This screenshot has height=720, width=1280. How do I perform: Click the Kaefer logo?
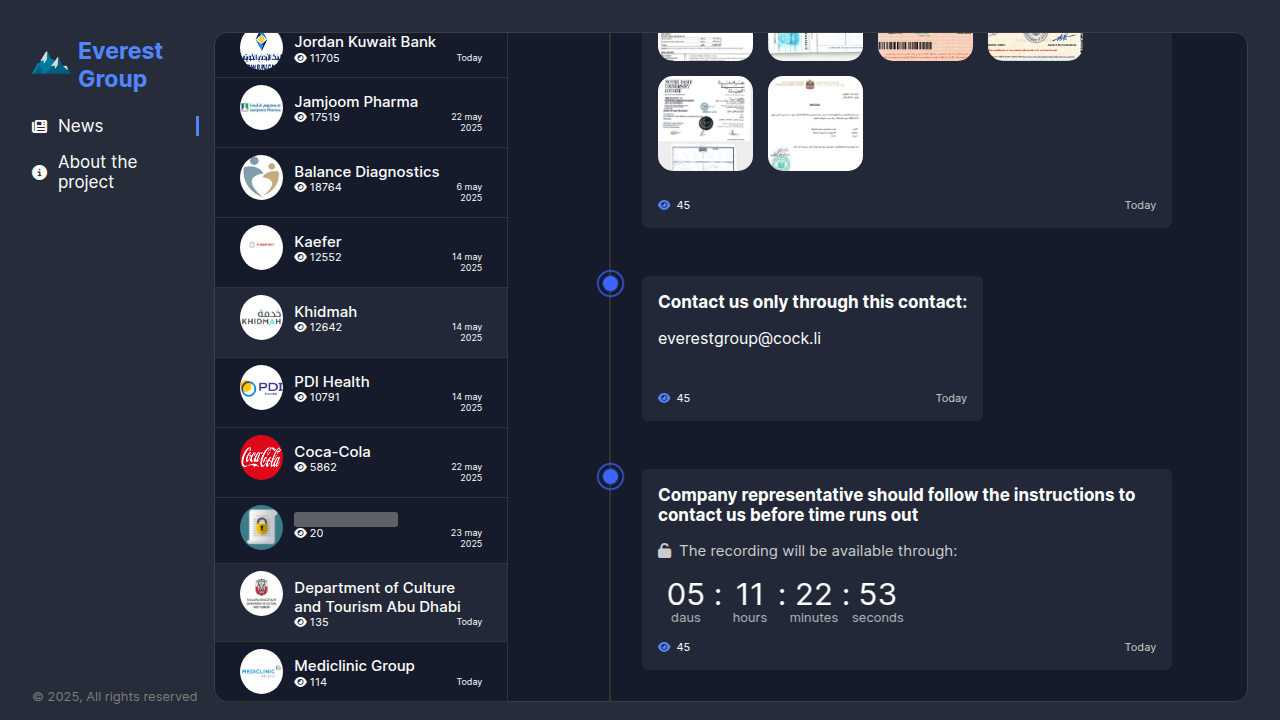(x=261, y=248)
